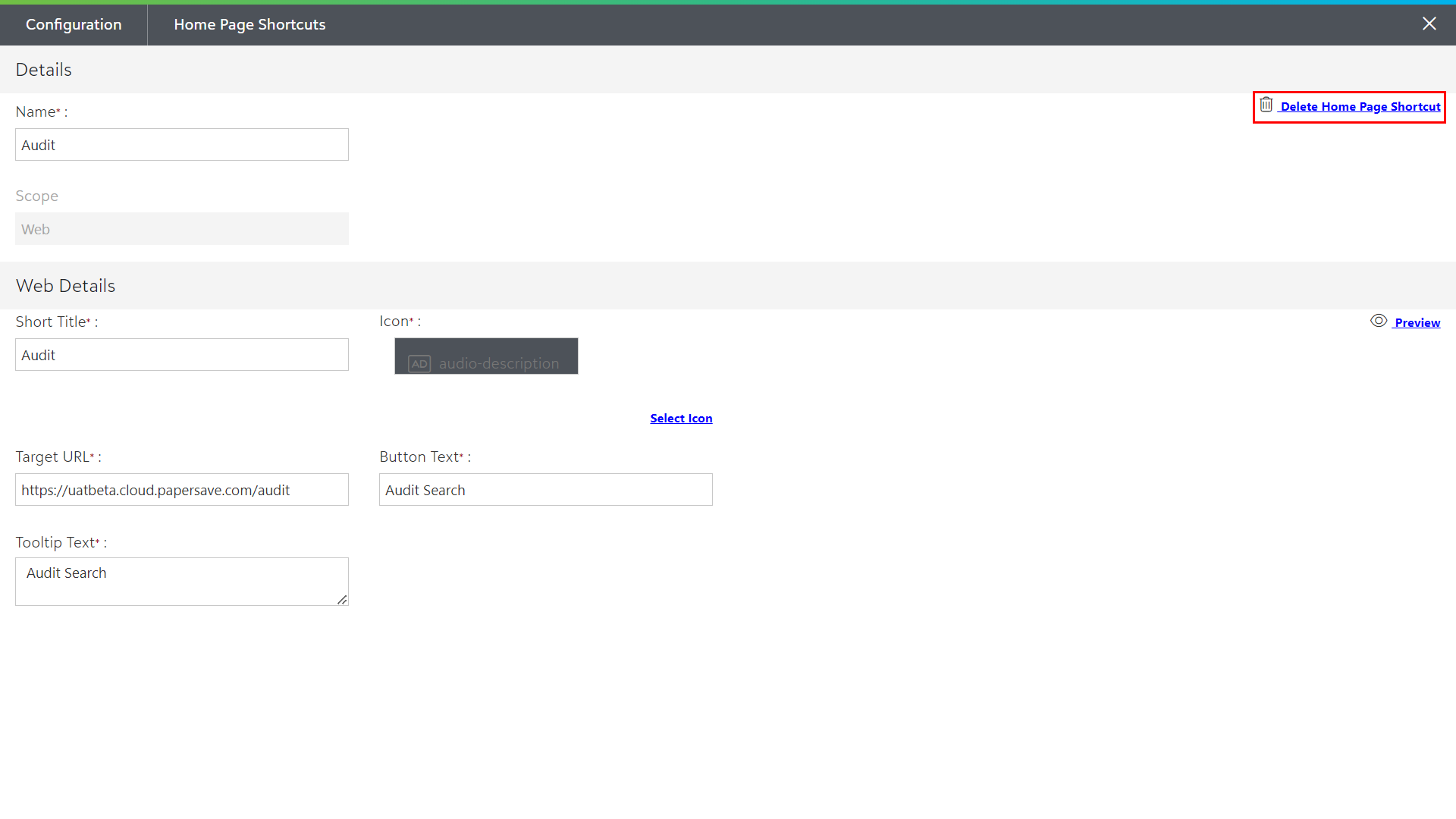The height and width of the screenshot is (819, 1456).
Task: Open the Configuration tab
Action: tap(74, 24)
